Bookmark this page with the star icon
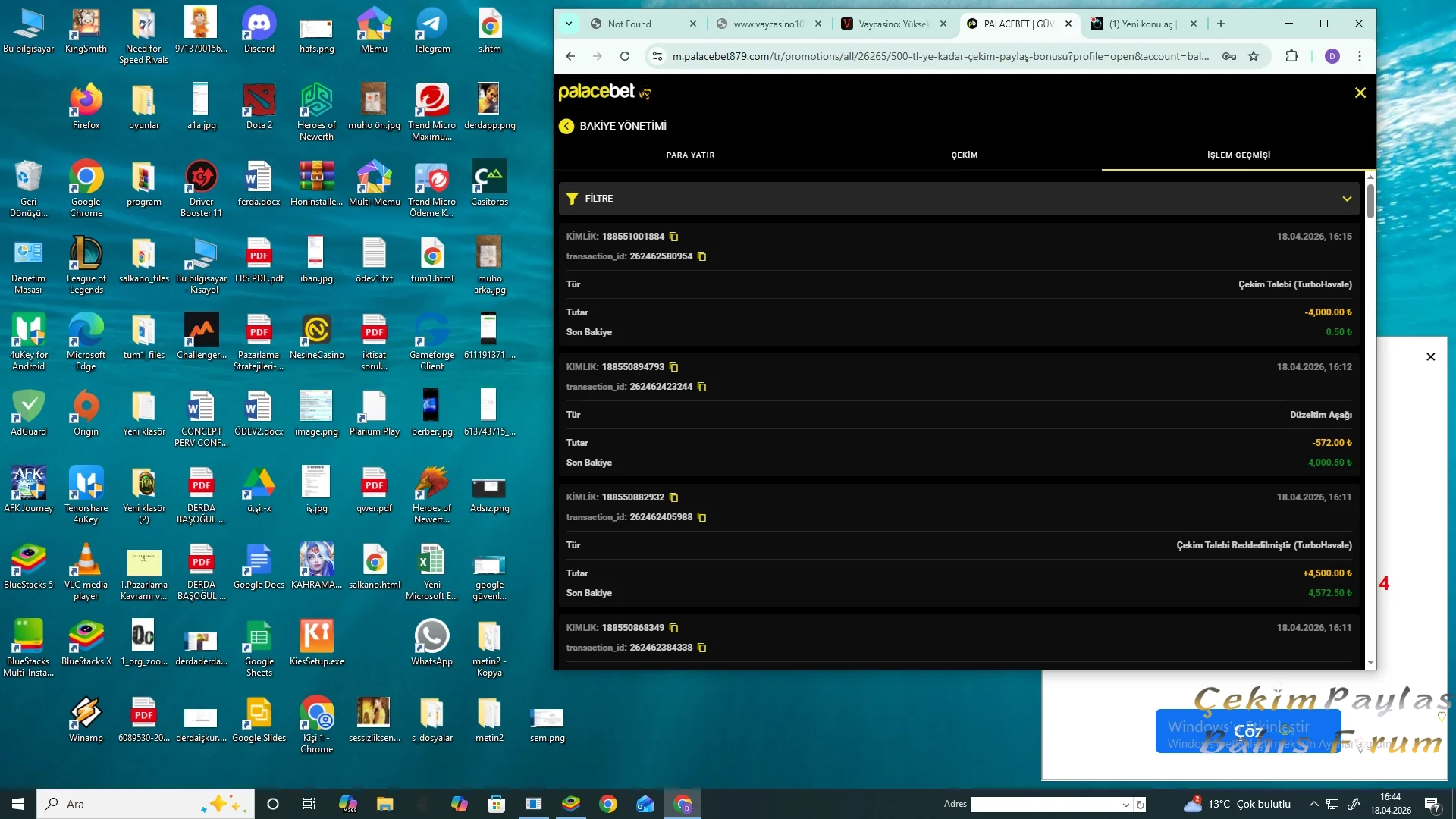The height and width of the screenshot is (819, 1456). [1254, 56]
